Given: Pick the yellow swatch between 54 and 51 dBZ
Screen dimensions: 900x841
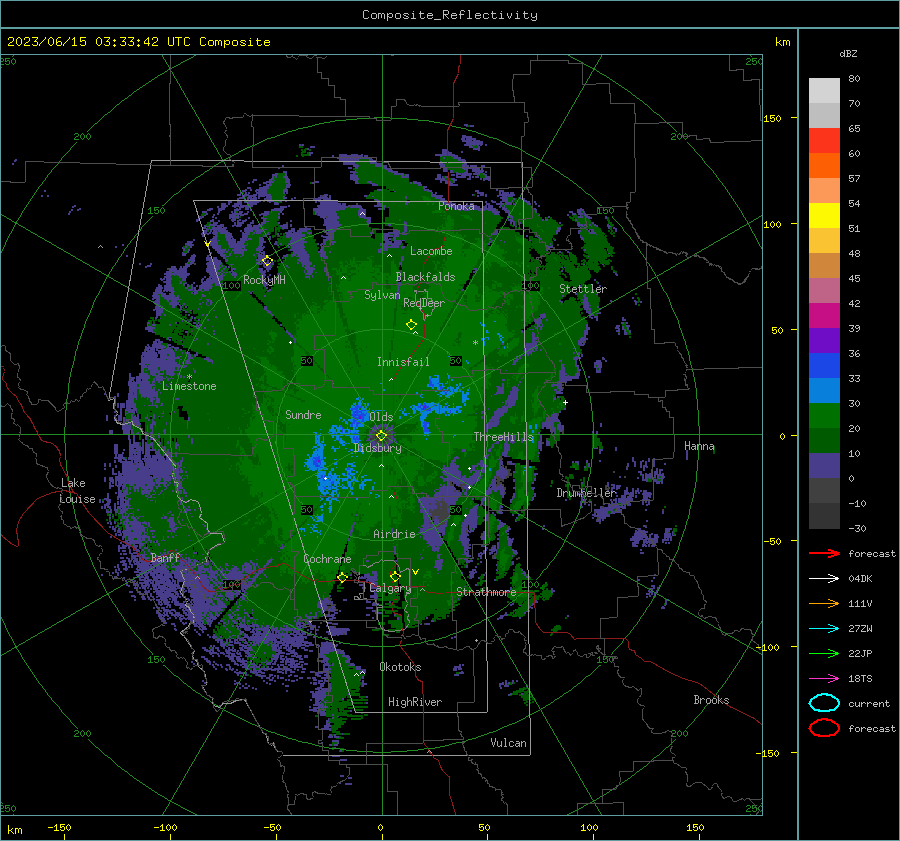Looking at the screenshot, I should click(x=824, y=216).
